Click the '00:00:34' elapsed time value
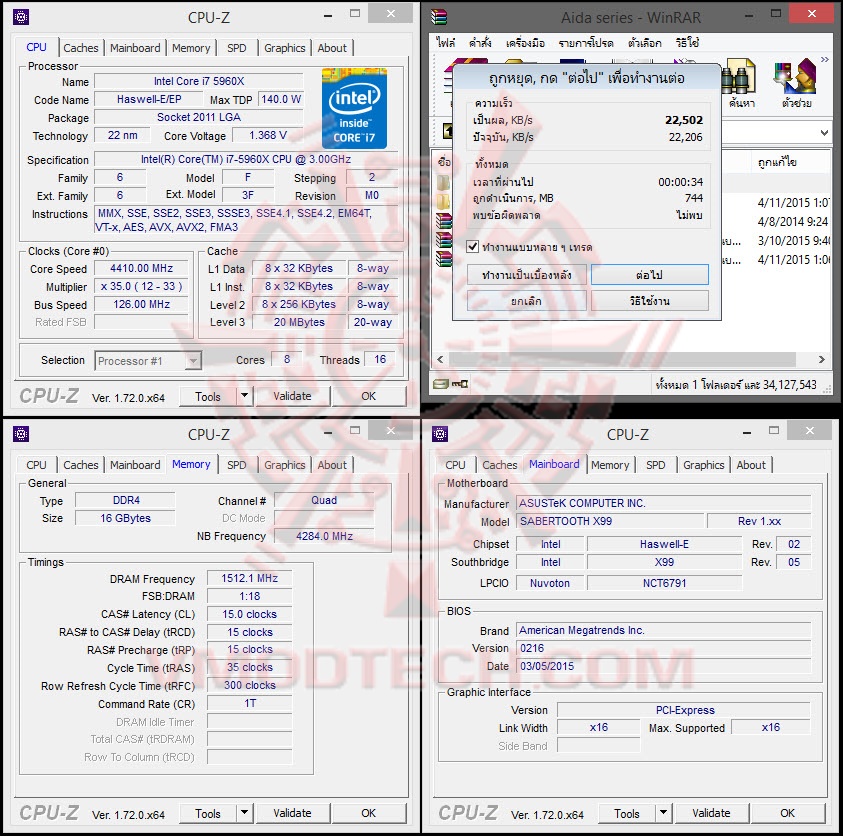Viewport: 843px width, 836px height. pyautogui.click(x=680, y=182)
